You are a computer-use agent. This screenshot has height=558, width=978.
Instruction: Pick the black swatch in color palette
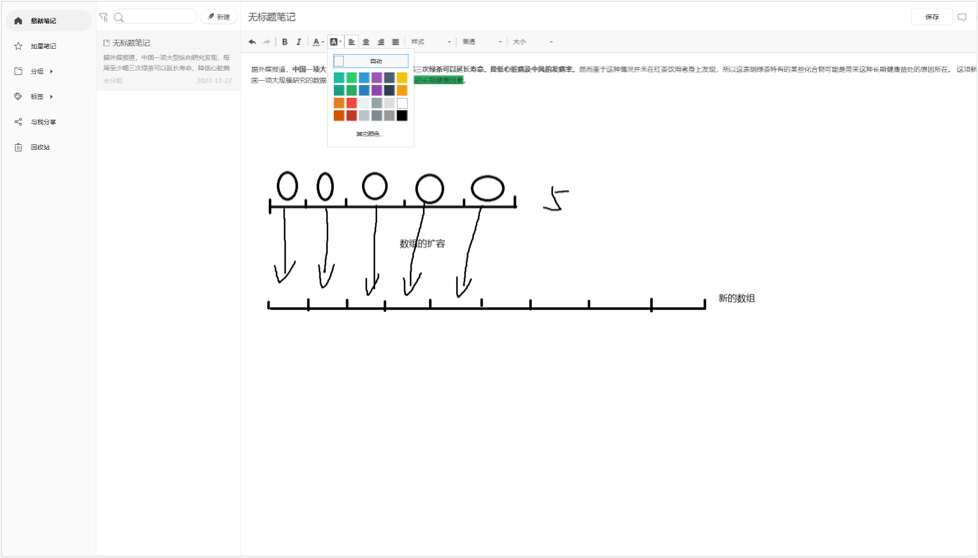[x=402, y=116]
